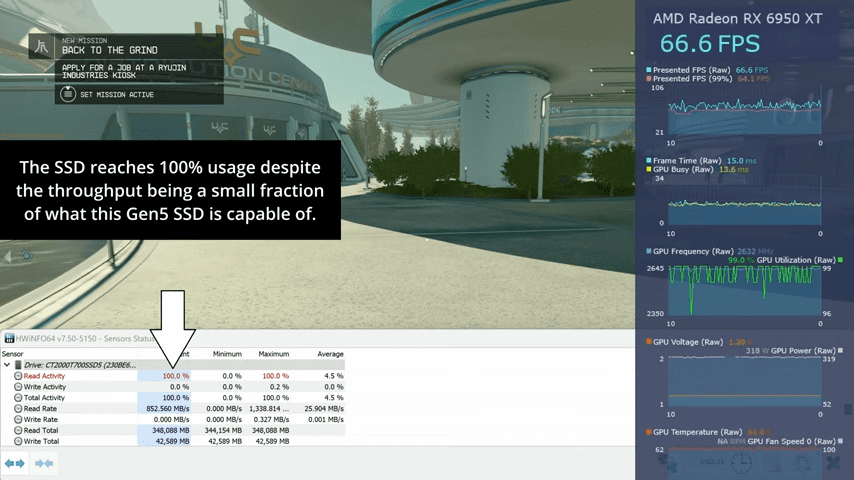Click the 0.001 MB/s average write rate
854x480 pixels.
click(326, 420)
